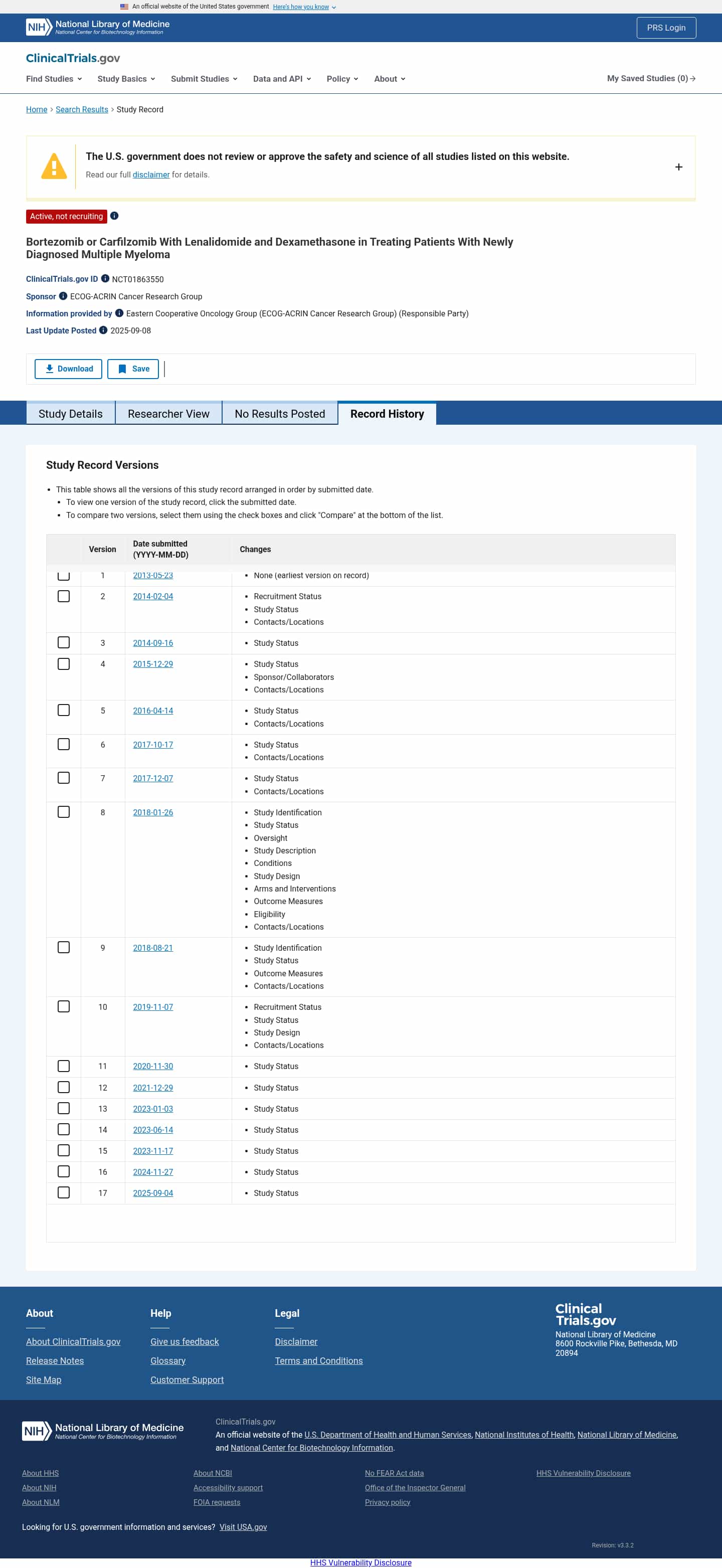Click the footer ClinicalTrials.gov logo
The image size is (722, 1568).
click(586, 1314)
